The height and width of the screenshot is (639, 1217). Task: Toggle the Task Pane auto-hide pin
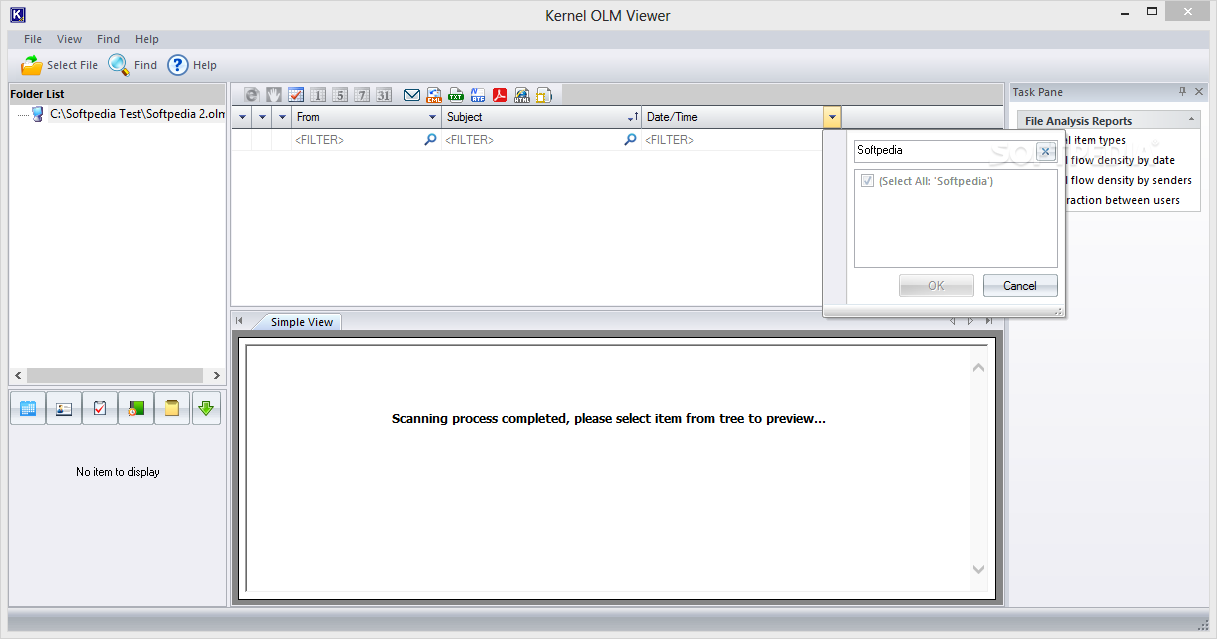tap(1182, 92)
